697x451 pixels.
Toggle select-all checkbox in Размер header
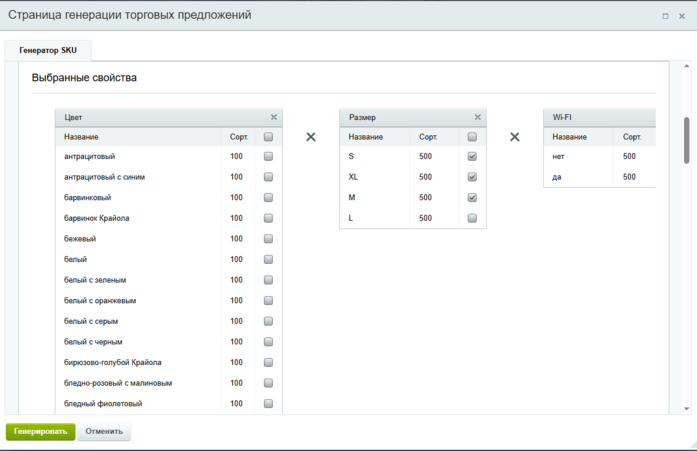(x=473, y=137)
